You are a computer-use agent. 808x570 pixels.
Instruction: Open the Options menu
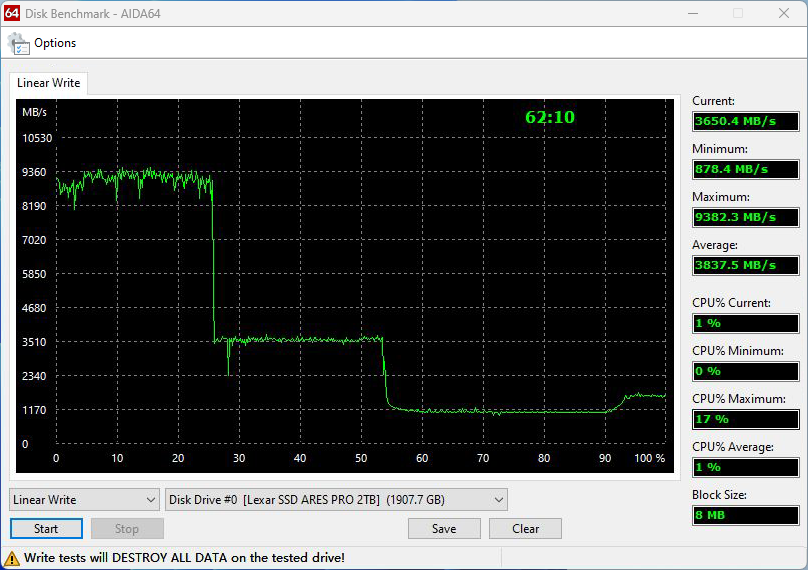[55, 43]
